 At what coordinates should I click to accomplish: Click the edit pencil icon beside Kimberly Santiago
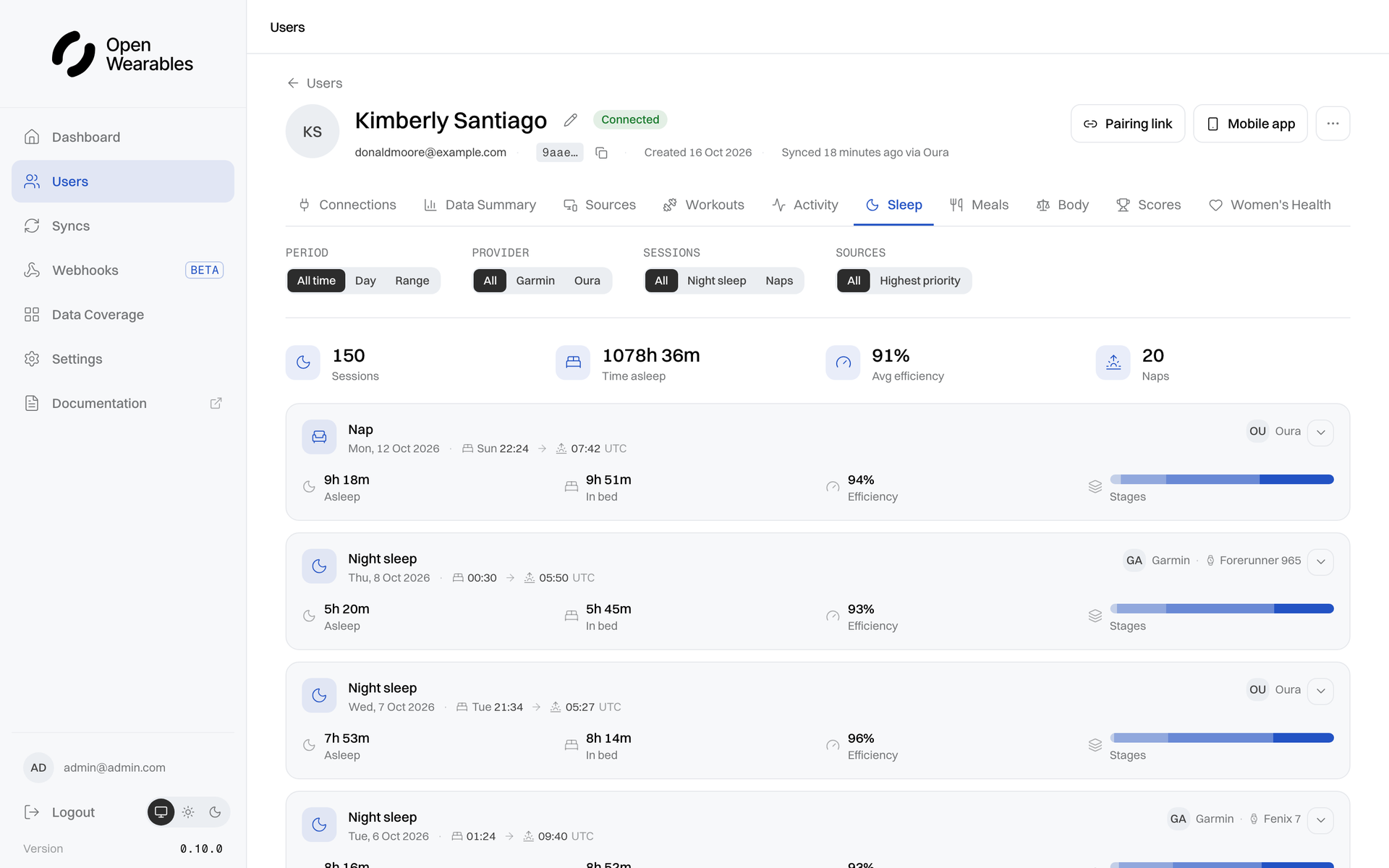(571, 120)
